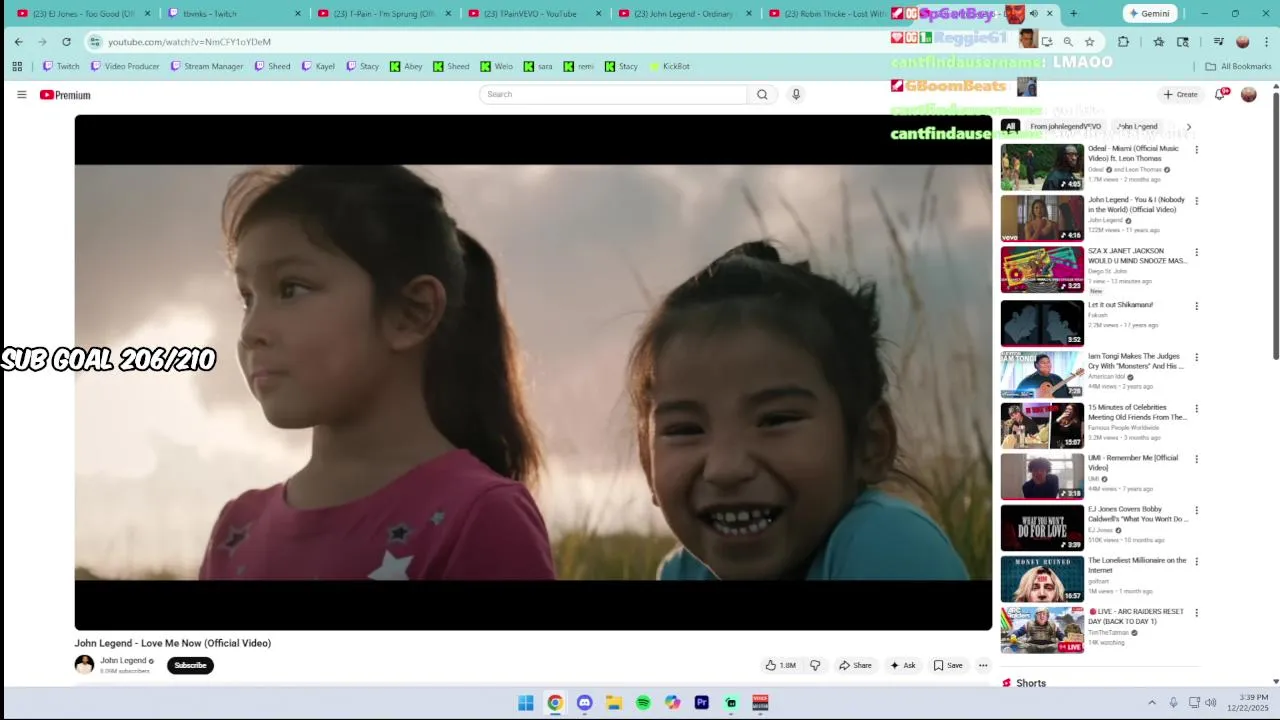Open Video Producer bookmark
Image resolution: width=1280 pixels, height=720 pixels.
pos(125,66)
